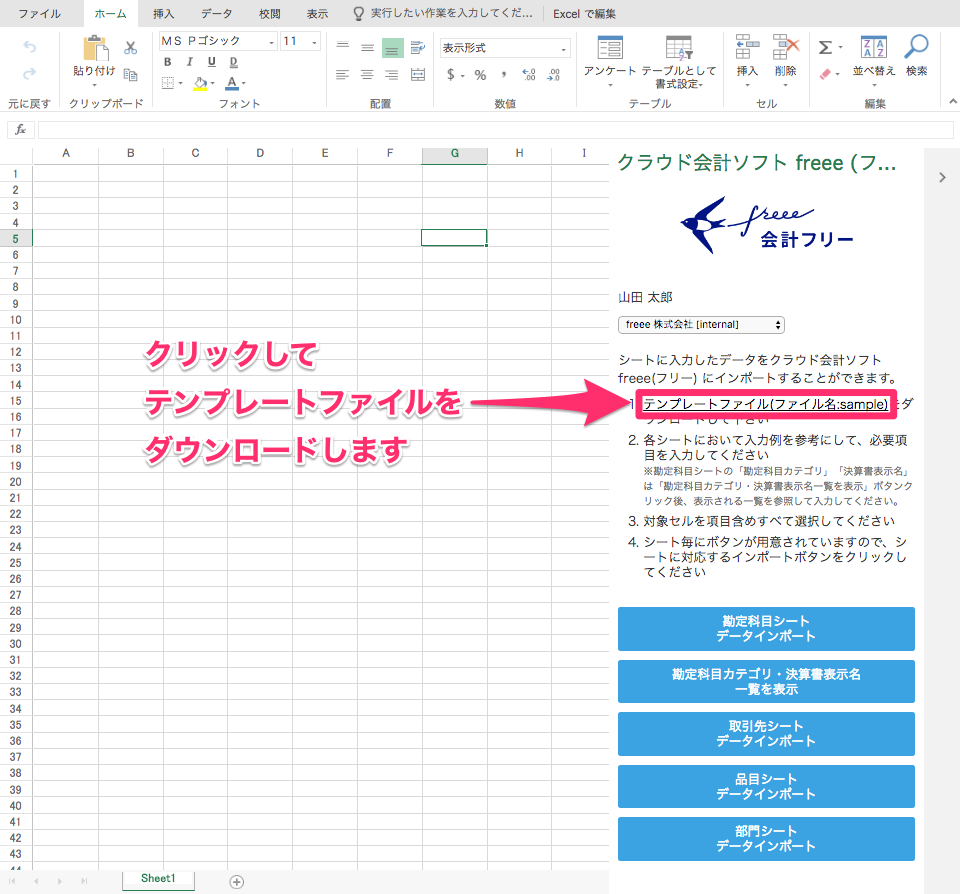This screenshot has height=894, width=960.
Task: Align cell content to top
Action: click(343, 47)
